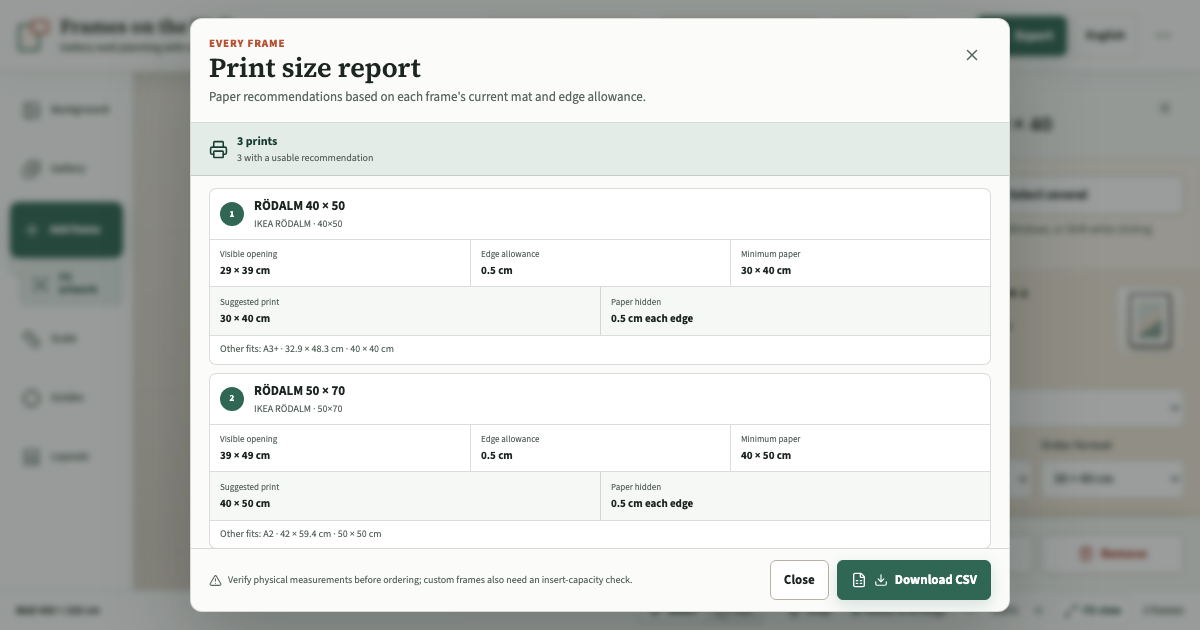Click the red Remove button behind the dialog
The width and height of the screenshot is (1200, 630).
pos(1113,553)
